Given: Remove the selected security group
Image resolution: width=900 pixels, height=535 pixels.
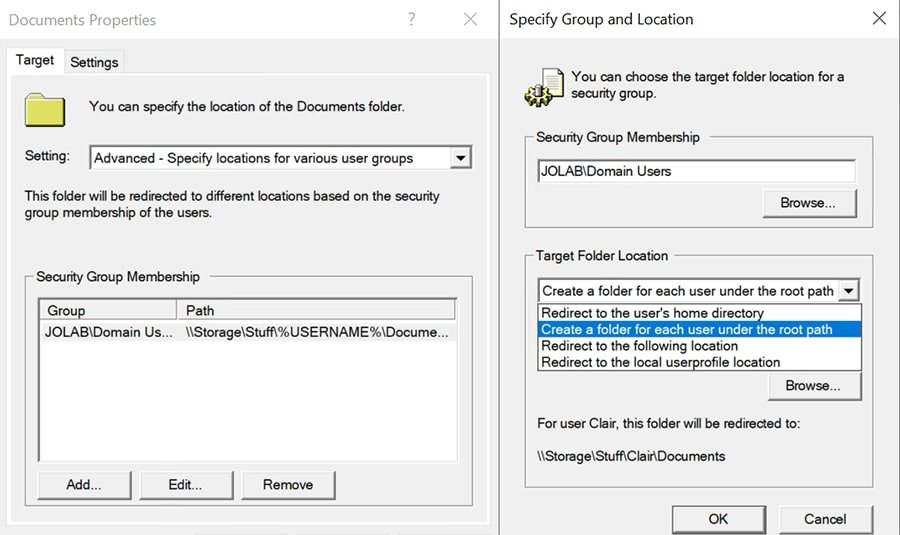Looking at the screenshot, I should (x=288, y=485).
